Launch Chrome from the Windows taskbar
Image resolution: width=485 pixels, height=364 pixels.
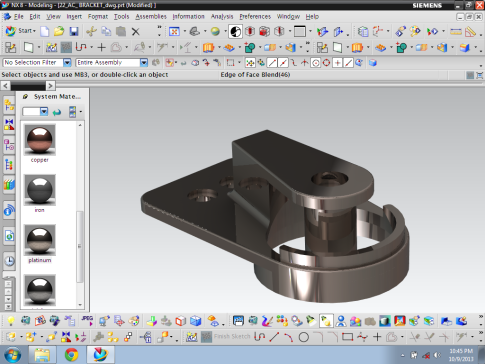(71, 355)
